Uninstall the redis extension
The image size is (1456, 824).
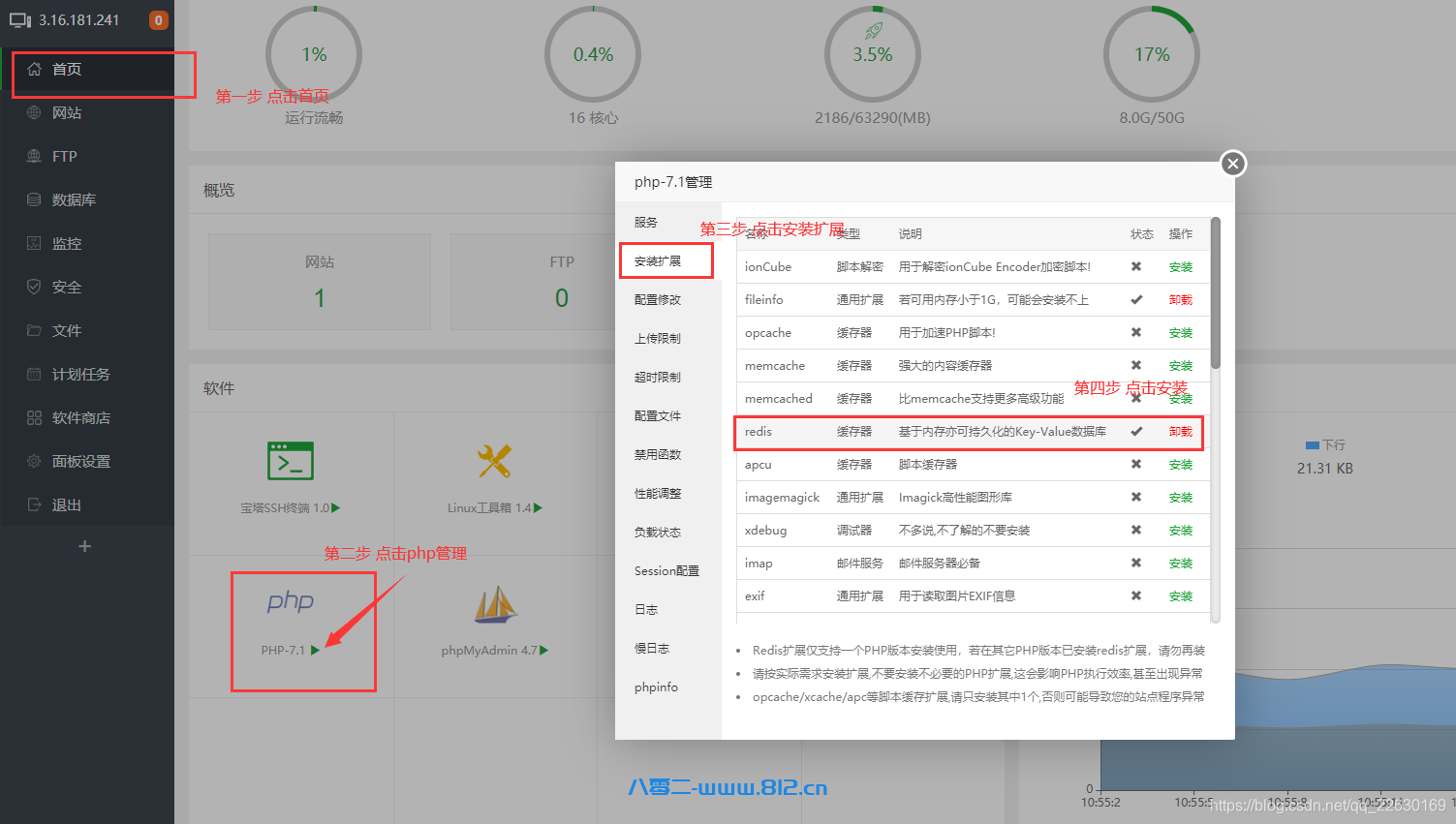pos(1180,432)
